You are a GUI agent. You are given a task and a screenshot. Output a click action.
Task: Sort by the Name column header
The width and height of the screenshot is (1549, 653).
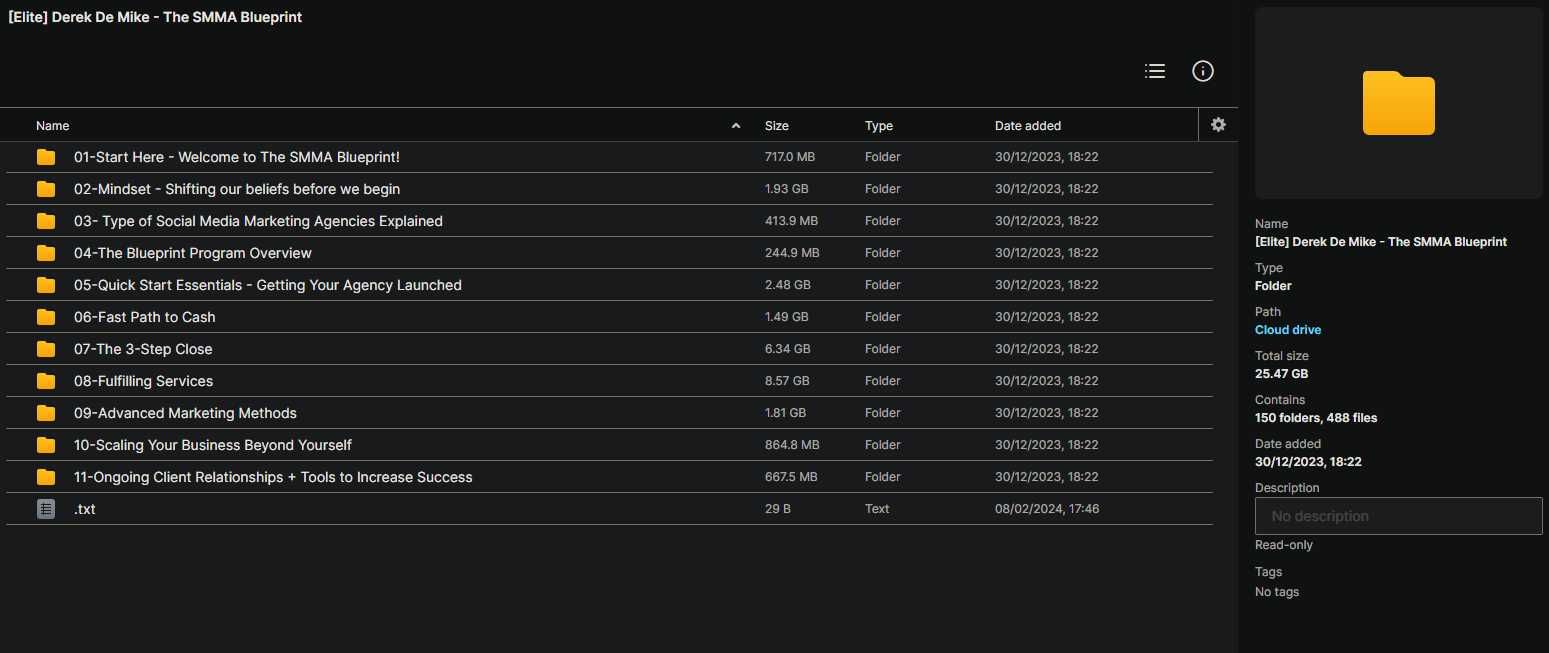point(53,126)
